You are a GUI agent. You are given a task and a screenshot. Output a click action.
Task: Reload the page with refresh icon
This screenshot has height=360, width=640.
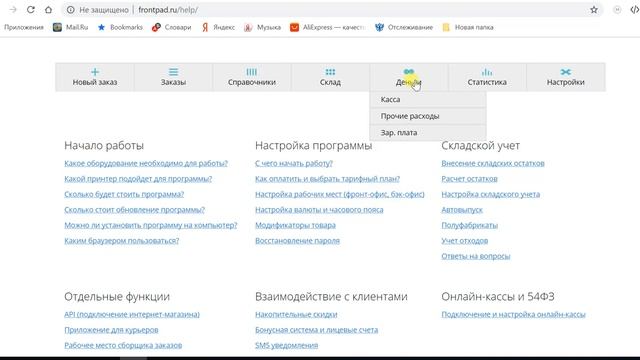[x=31, y=9]
